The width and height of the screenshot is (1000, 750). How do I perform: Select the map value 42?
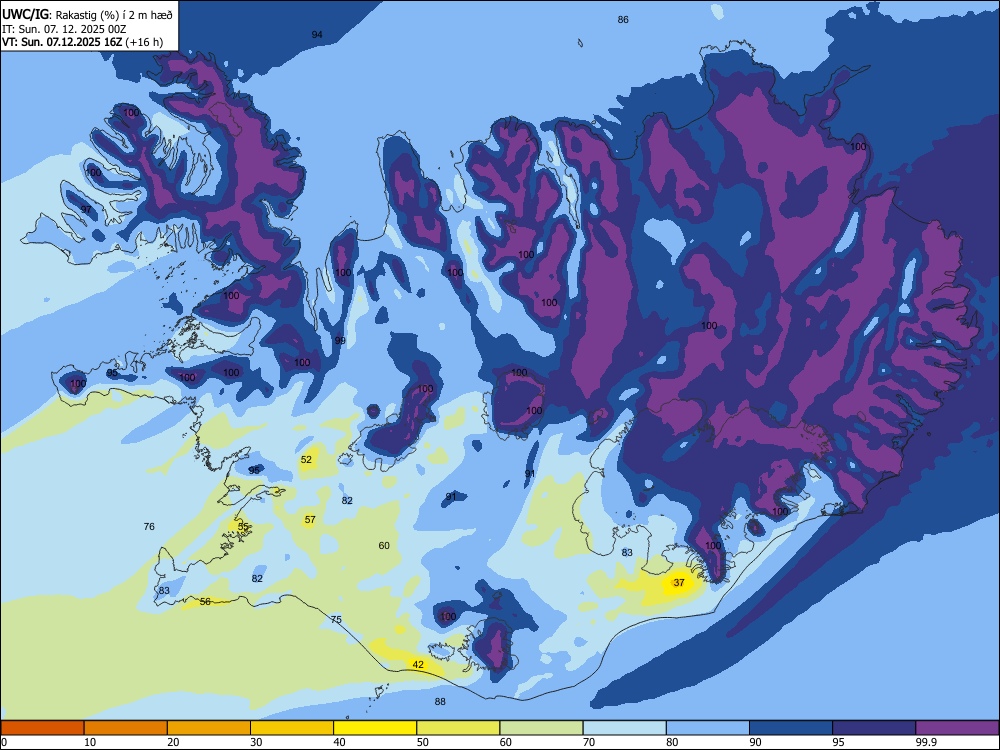418,665
